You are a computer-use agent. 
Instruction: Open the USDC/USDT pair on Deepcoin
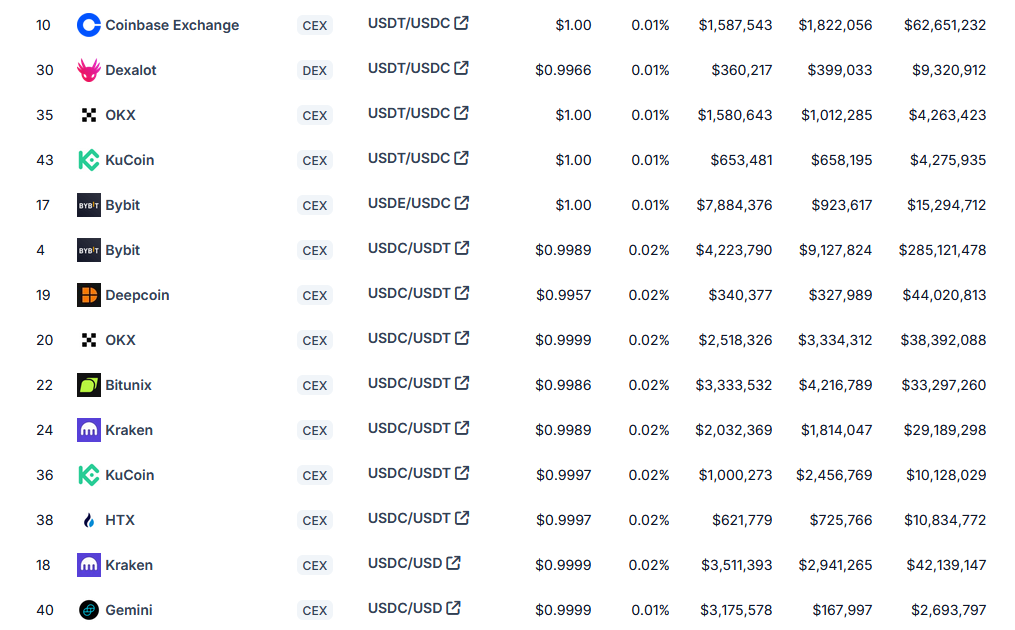pyautogui.click(x=412, y=293)
